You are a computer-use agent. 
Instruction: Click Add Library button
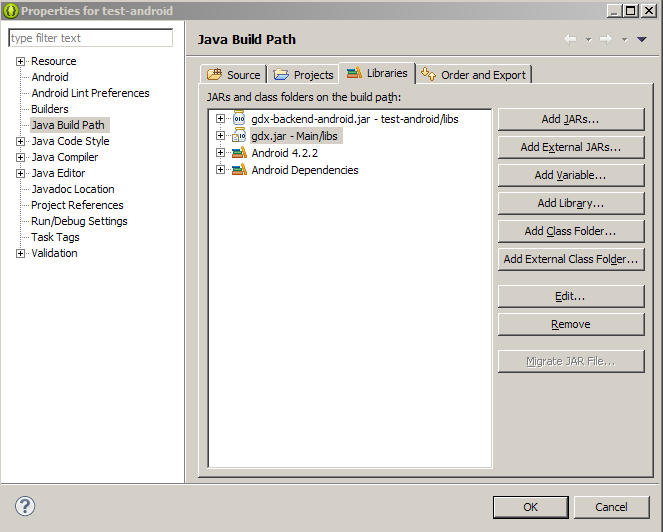tap(571, 203)
